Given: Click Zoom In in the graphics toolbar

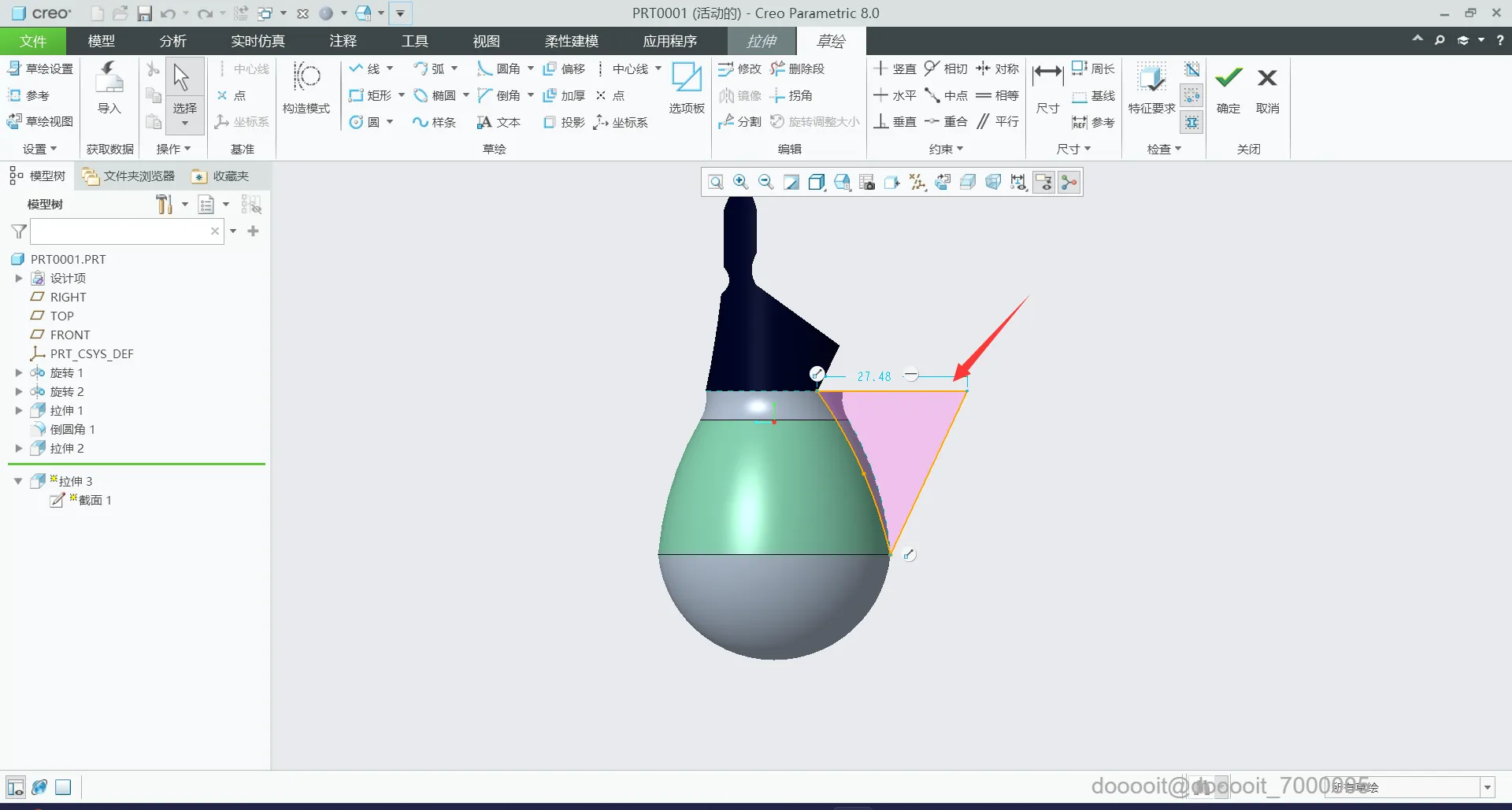Looking at the screenshot, I should [740, 183].
